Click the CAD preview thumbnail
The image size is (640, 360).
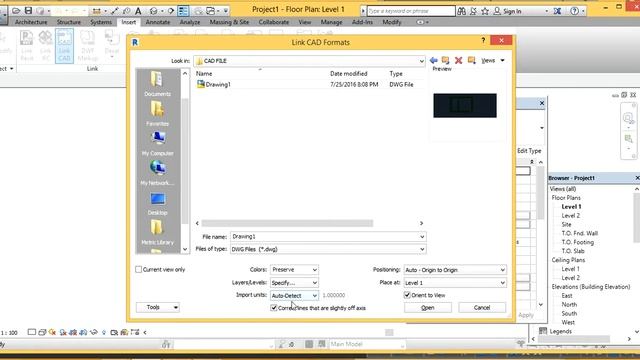click(465, 105)
